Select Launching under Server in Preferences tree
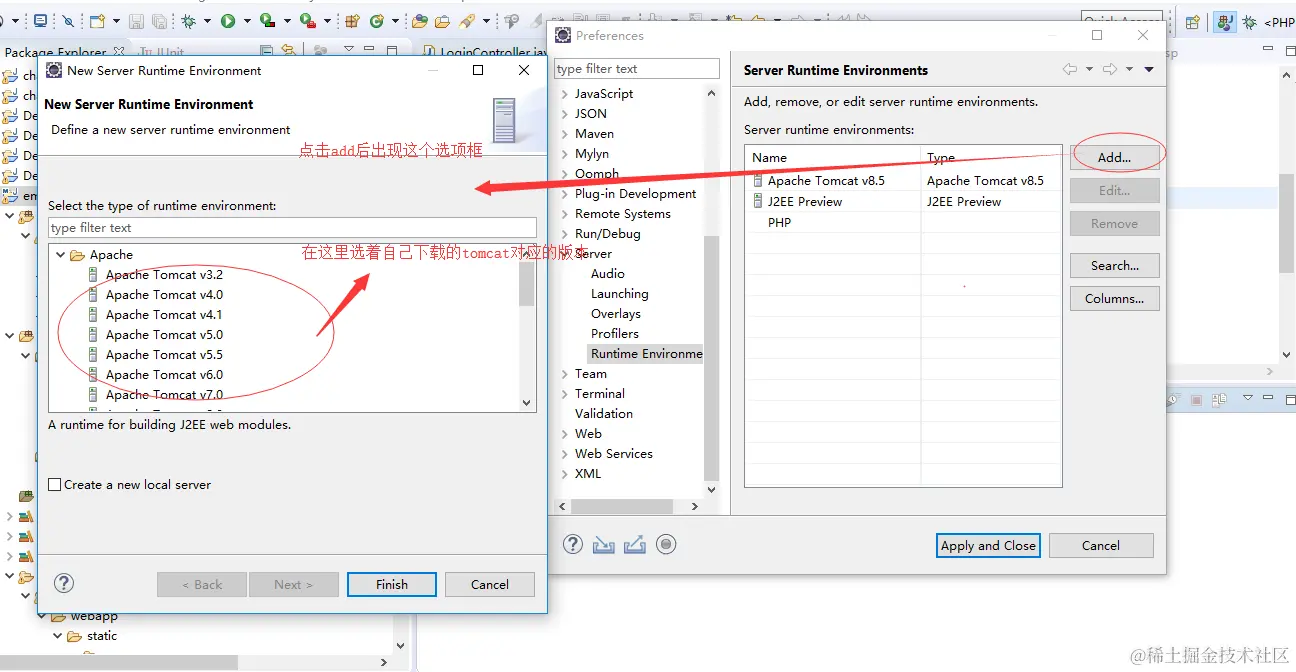Image resolution: width=1296 pixels, height=672 pixels. [619, 294]
